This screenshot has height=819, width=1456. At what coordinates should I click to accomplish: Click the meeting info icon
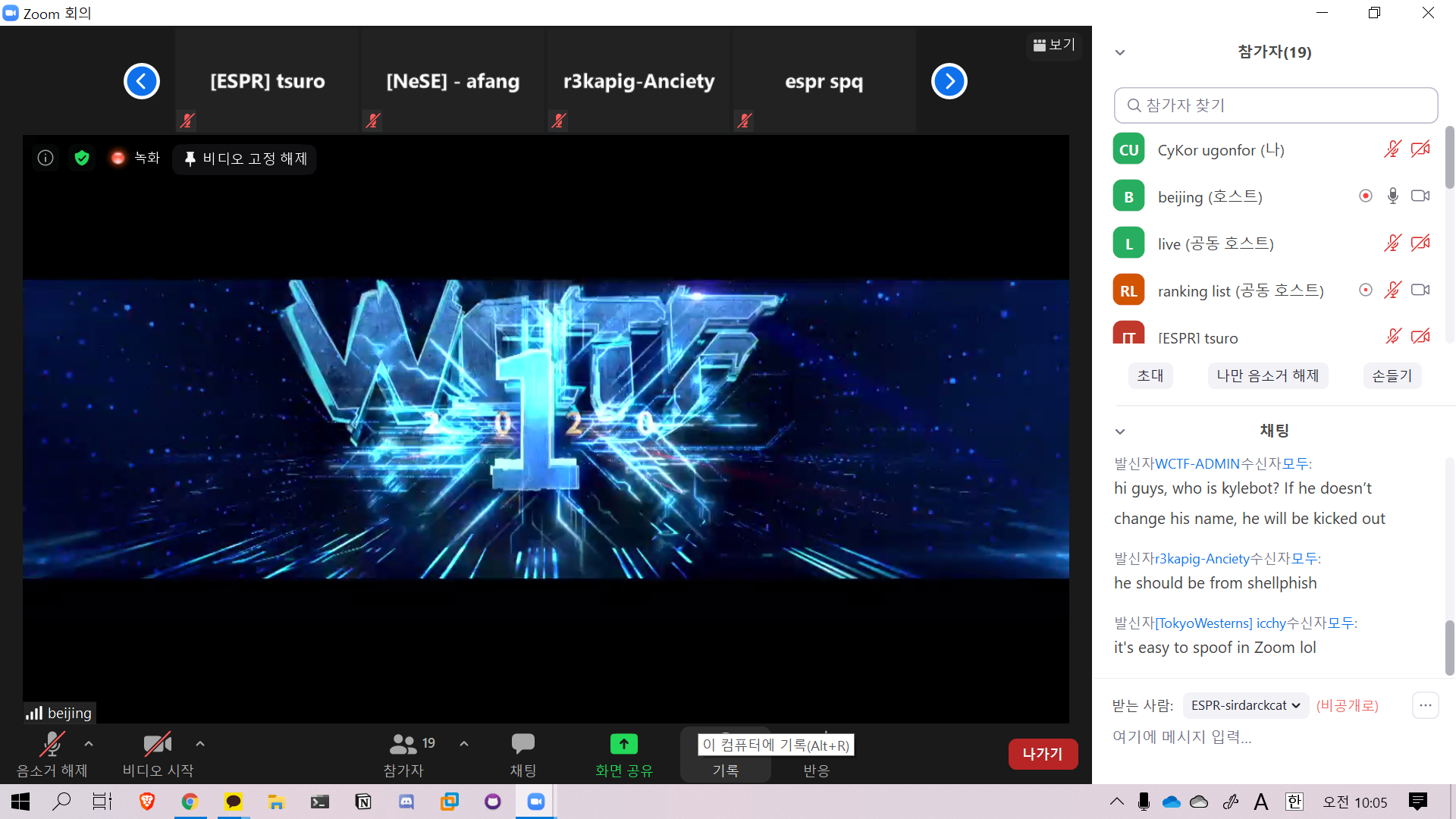[x=45, y=158]
